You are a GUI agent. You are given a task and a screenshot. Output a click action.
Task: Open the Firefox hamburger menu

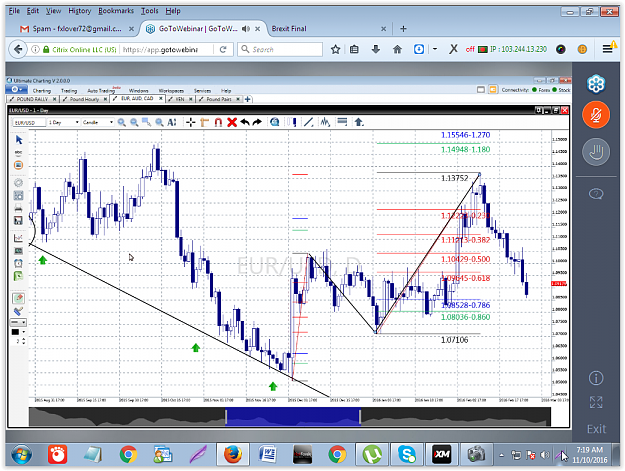pyautogui.click(x=607, y=49)
